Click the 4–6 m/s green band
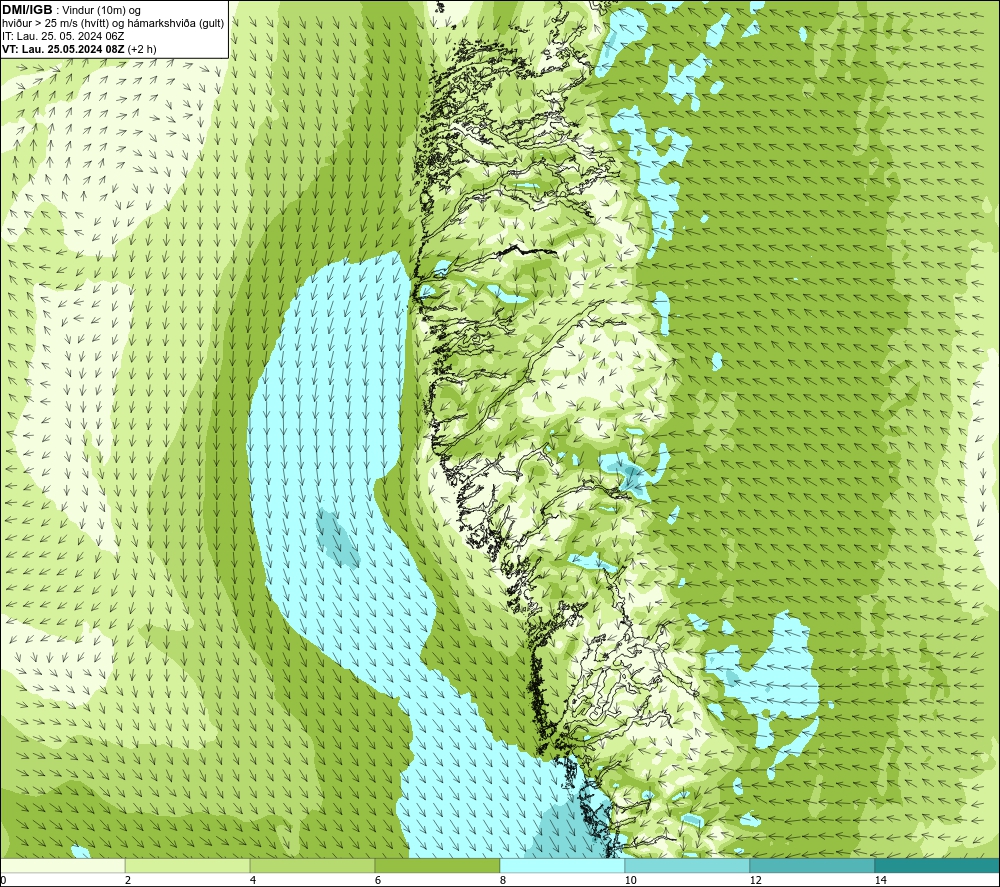The width and height of the screenshot is (1000, 887). click(x=312, y=865)
